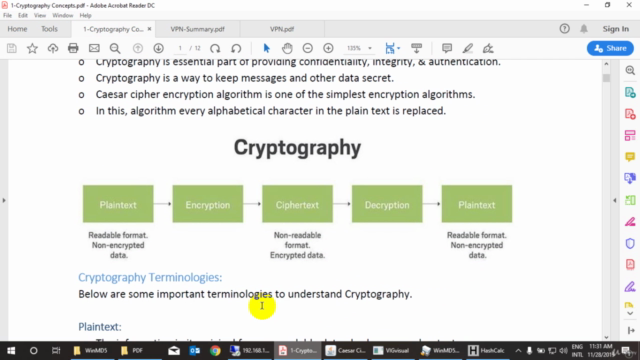Open Create PDF in the right pane
Screen dimensions: 640x360
pyautogui.click(x=630, y=114)
